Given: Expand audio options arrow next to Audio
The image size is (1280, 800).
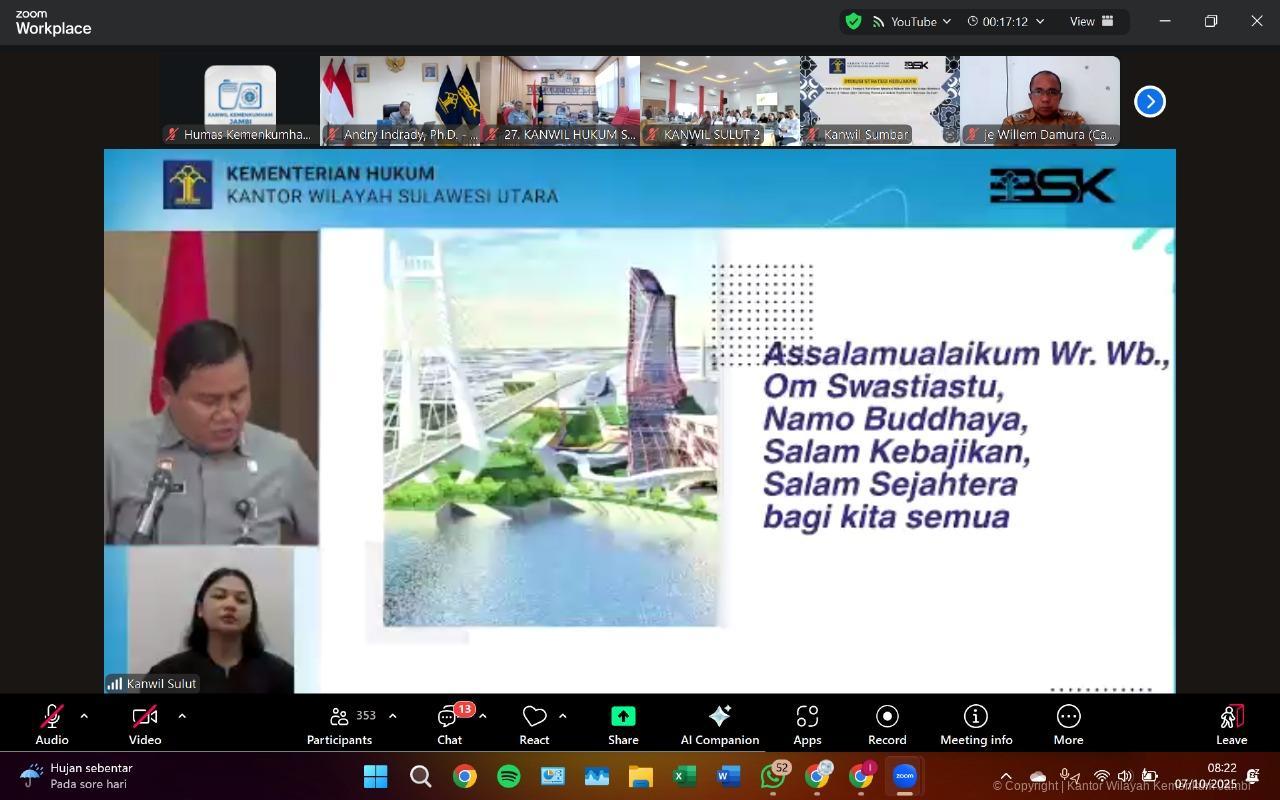Looking at the screenshot, I should [x=84, y=716].
